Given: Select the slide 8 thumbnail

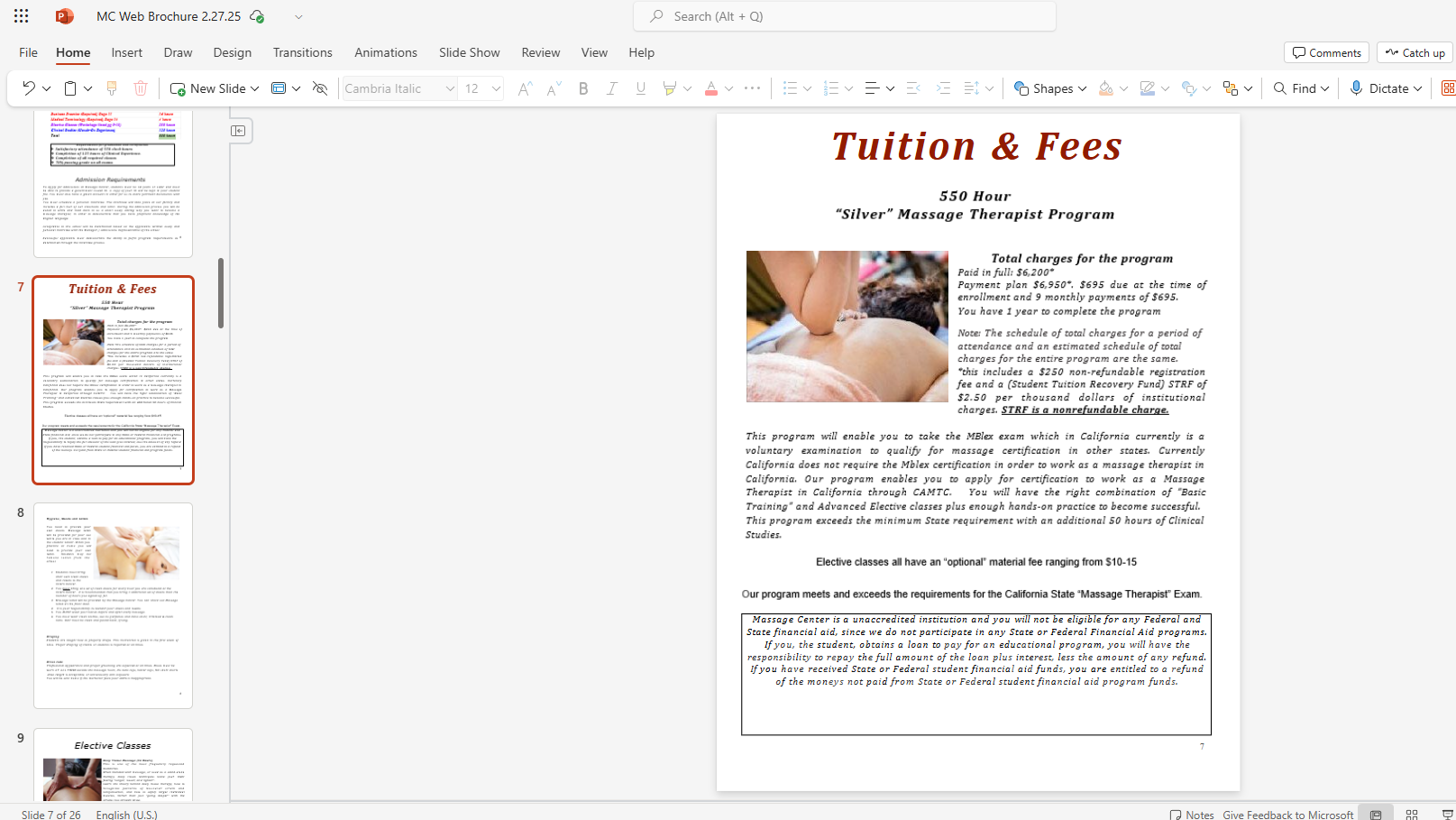Looking at the screenshot, I should point(114,605).
